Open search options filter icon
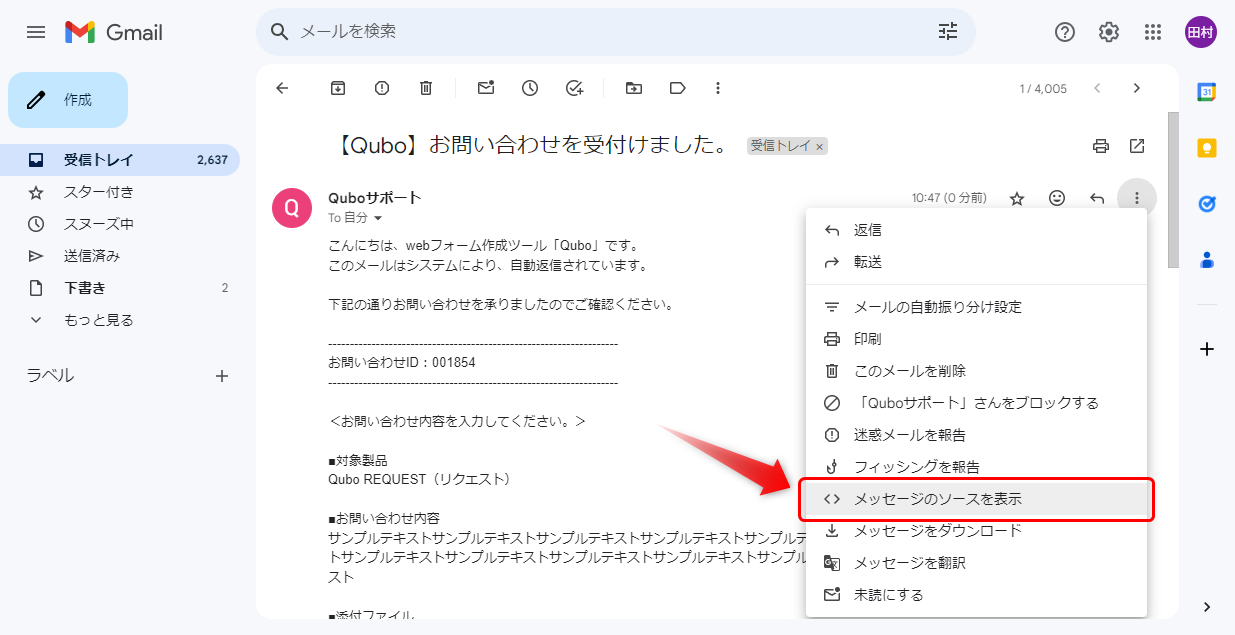The image size is (1235, 635). 948,32
